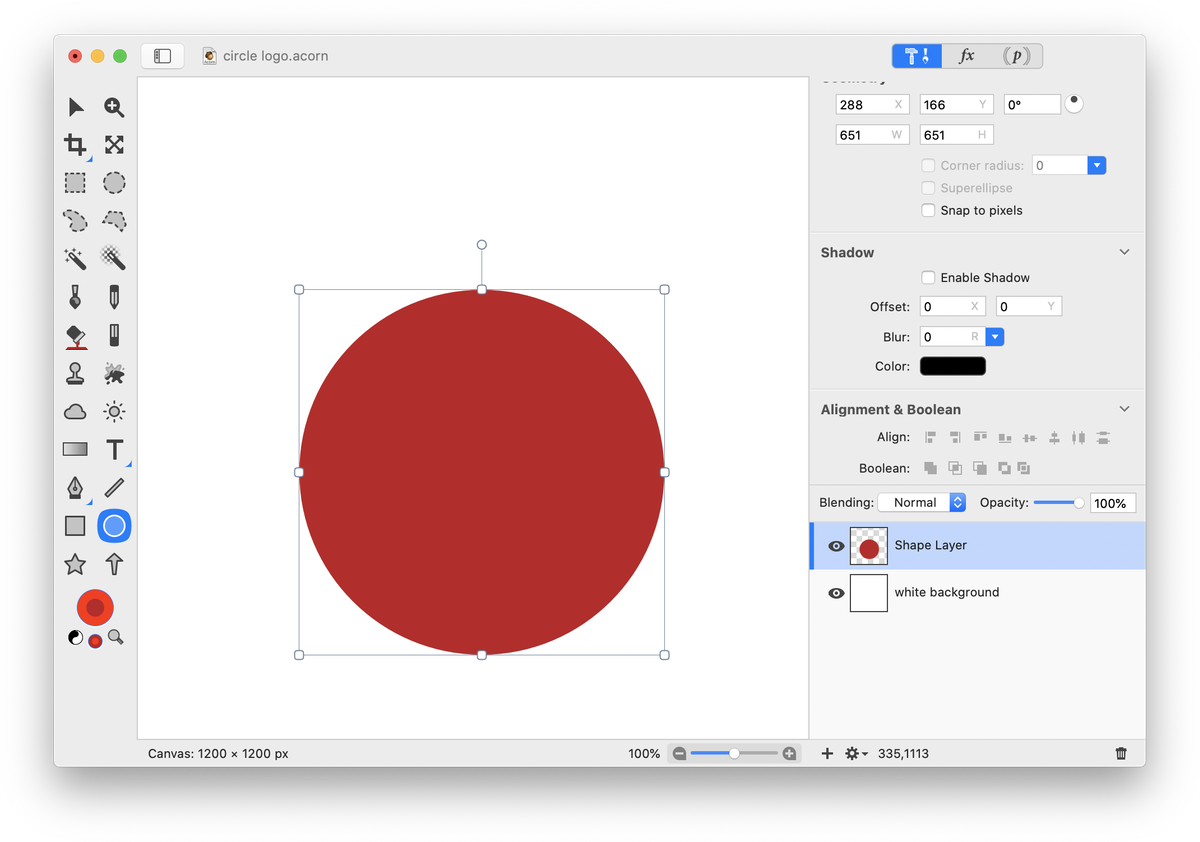Select the Text tool
The width and height of the screenshot is (1200, 842).
[x=115, y=450]
